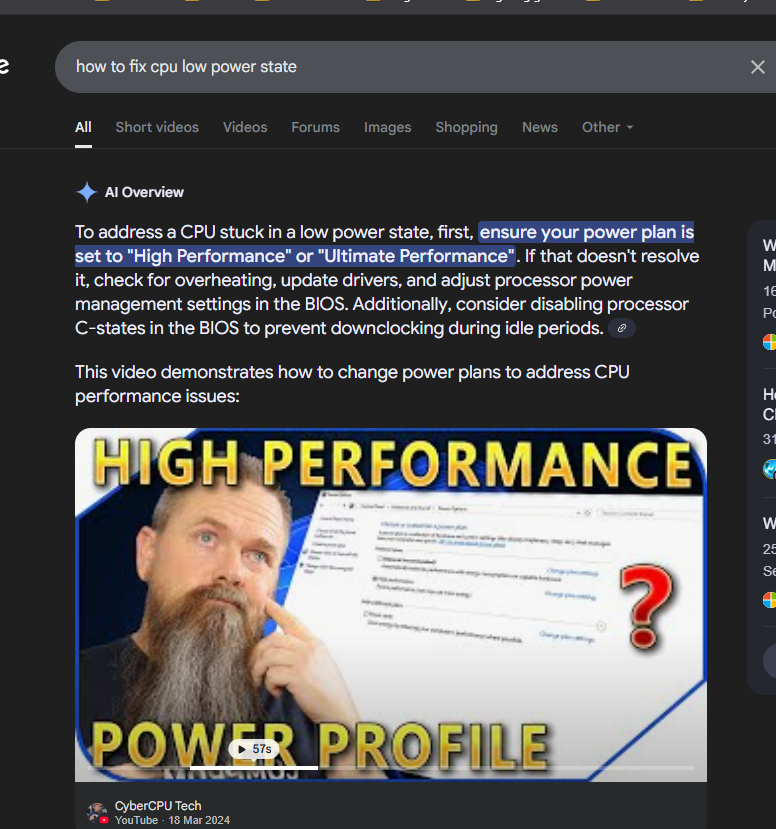Open the source link chip after the paragraph
The image size is (776, 829).
[622, 328]
